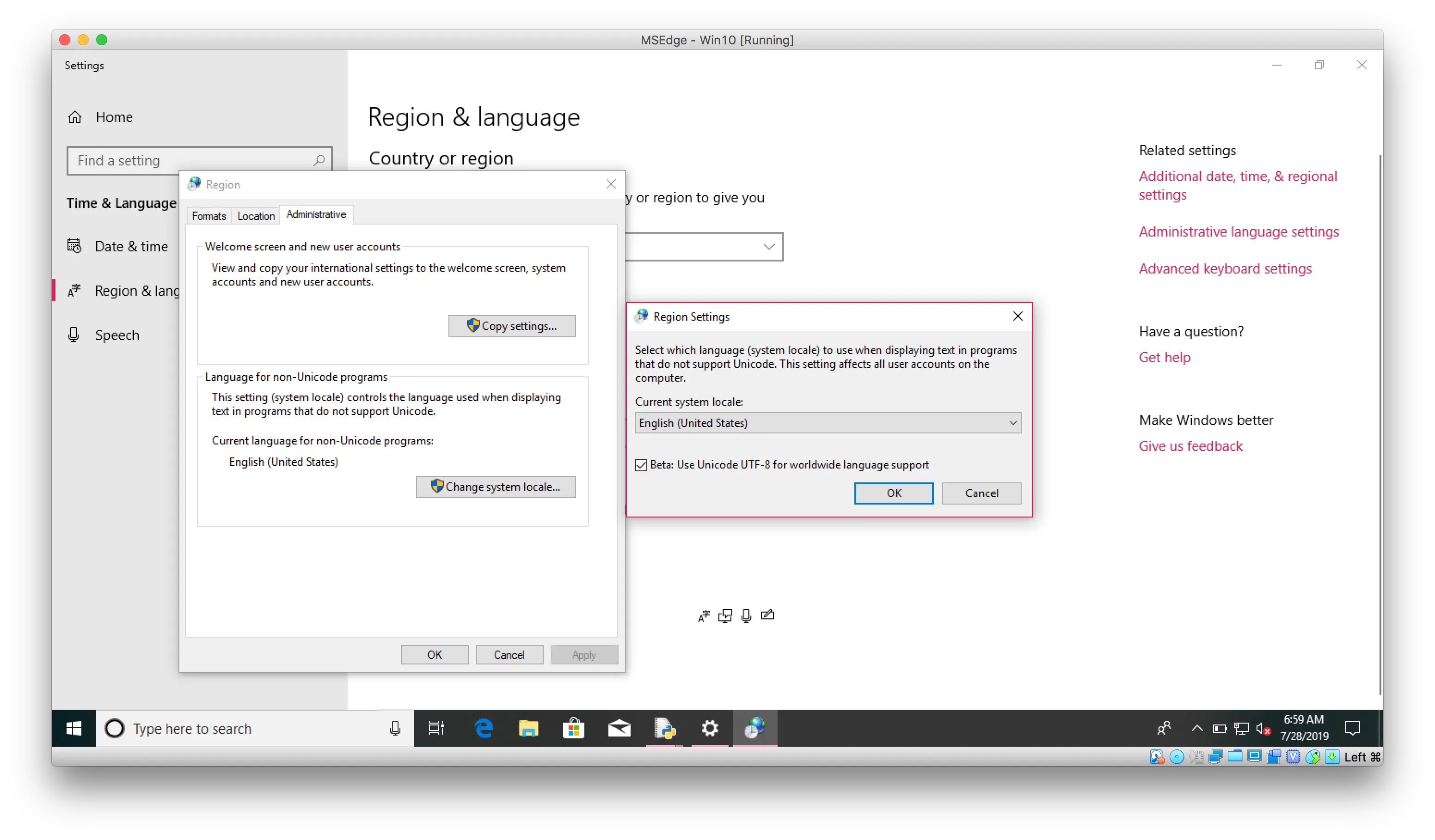Click the Home icon in Settings sidebar
1435x840 pixels.
74,117
